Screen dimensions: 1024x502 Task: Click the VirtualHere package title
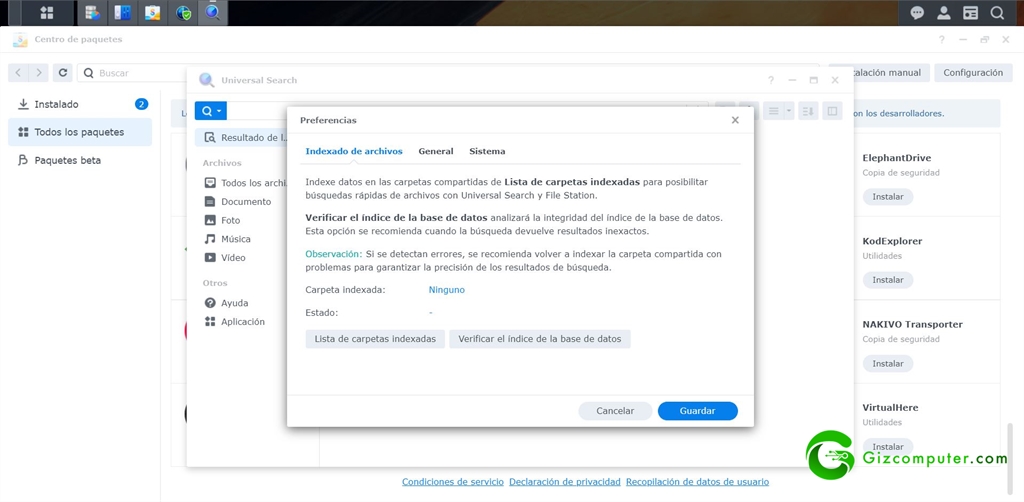coord(890,407)
